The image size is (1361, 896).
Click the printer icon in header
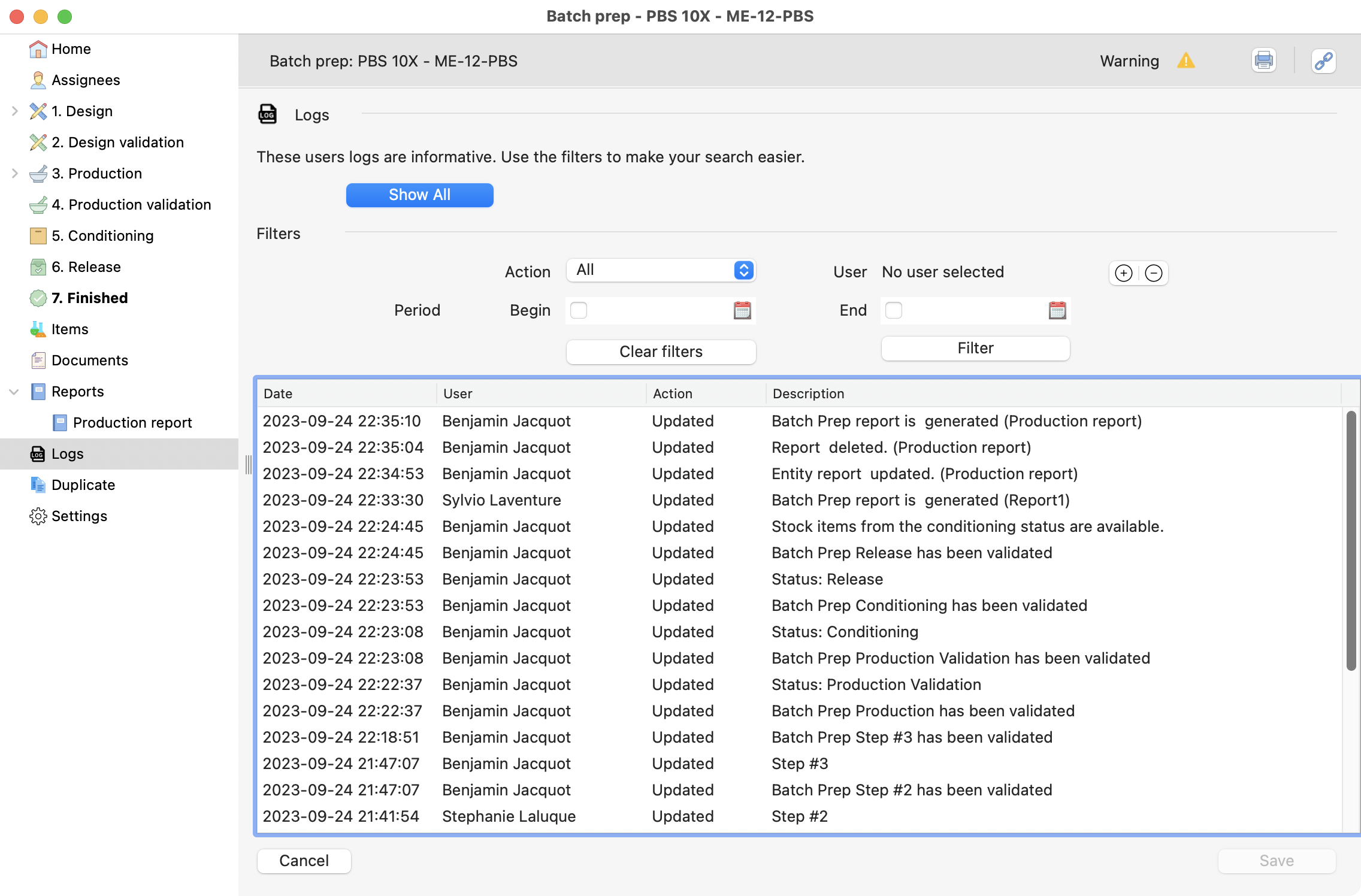tap(1263, 60)
